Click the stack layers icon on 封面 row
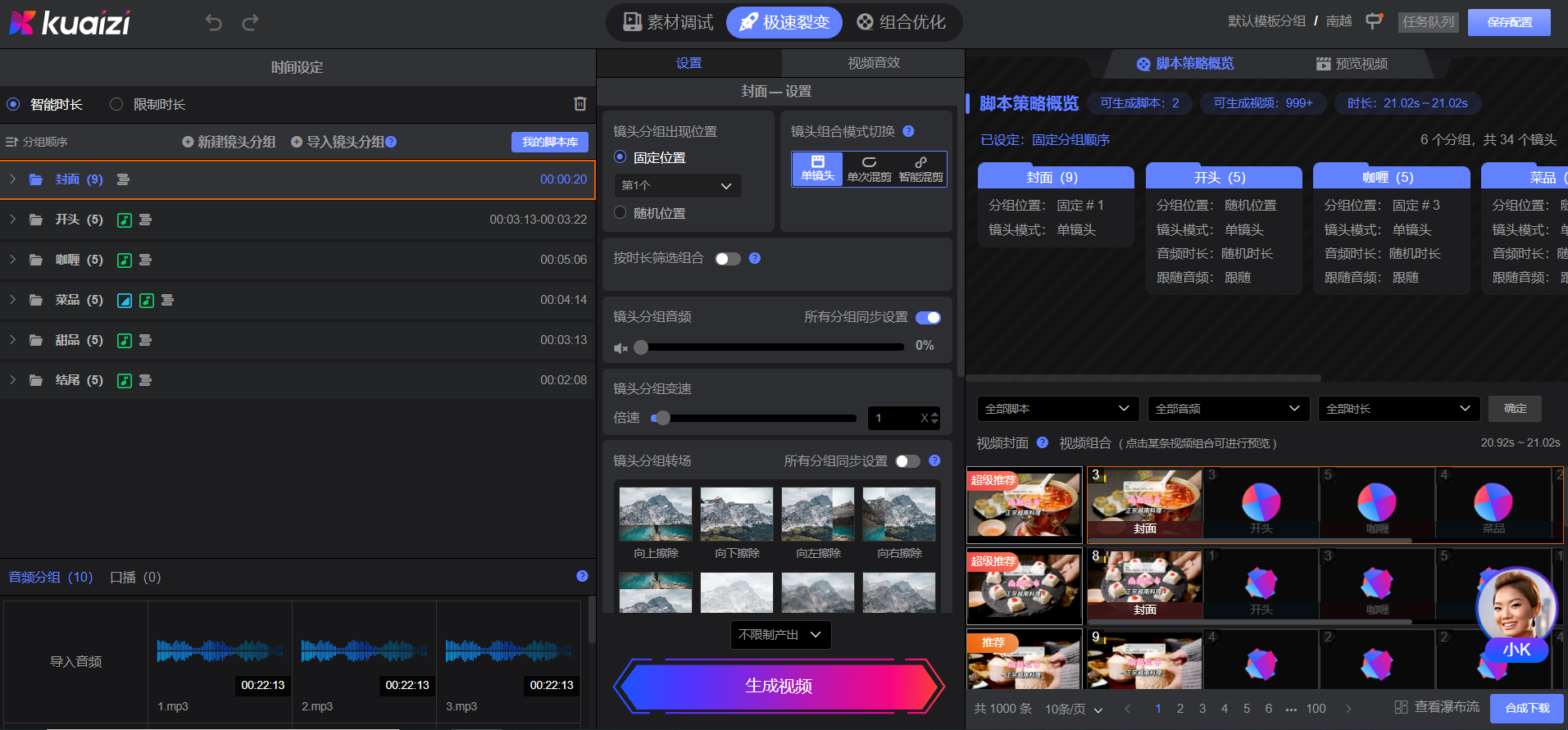1568x730 pixels. tap(123, 179)
